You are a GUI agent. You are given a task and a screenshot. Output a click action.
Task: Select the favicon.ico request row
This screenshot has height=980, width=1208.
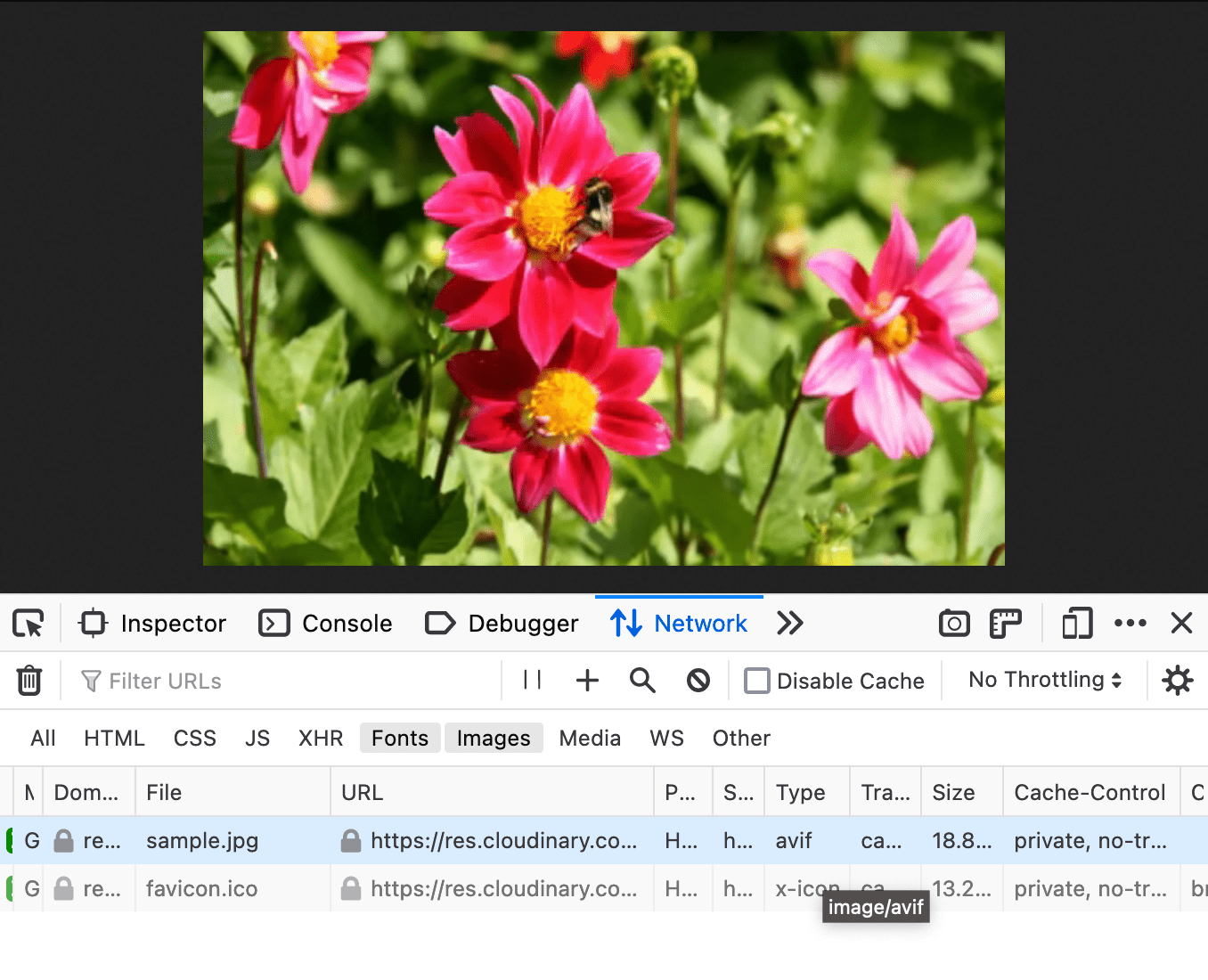201,888
